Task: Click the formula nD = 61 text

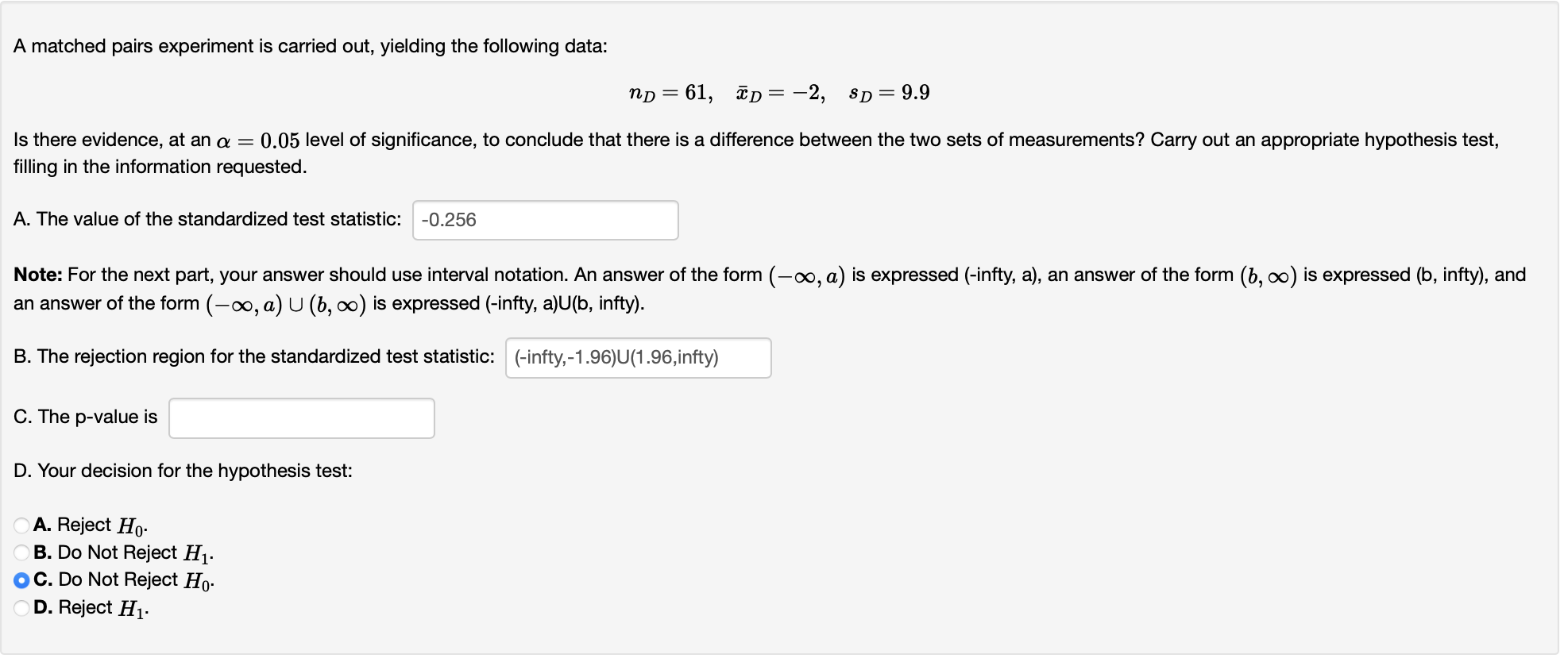Action: (670, 91)
